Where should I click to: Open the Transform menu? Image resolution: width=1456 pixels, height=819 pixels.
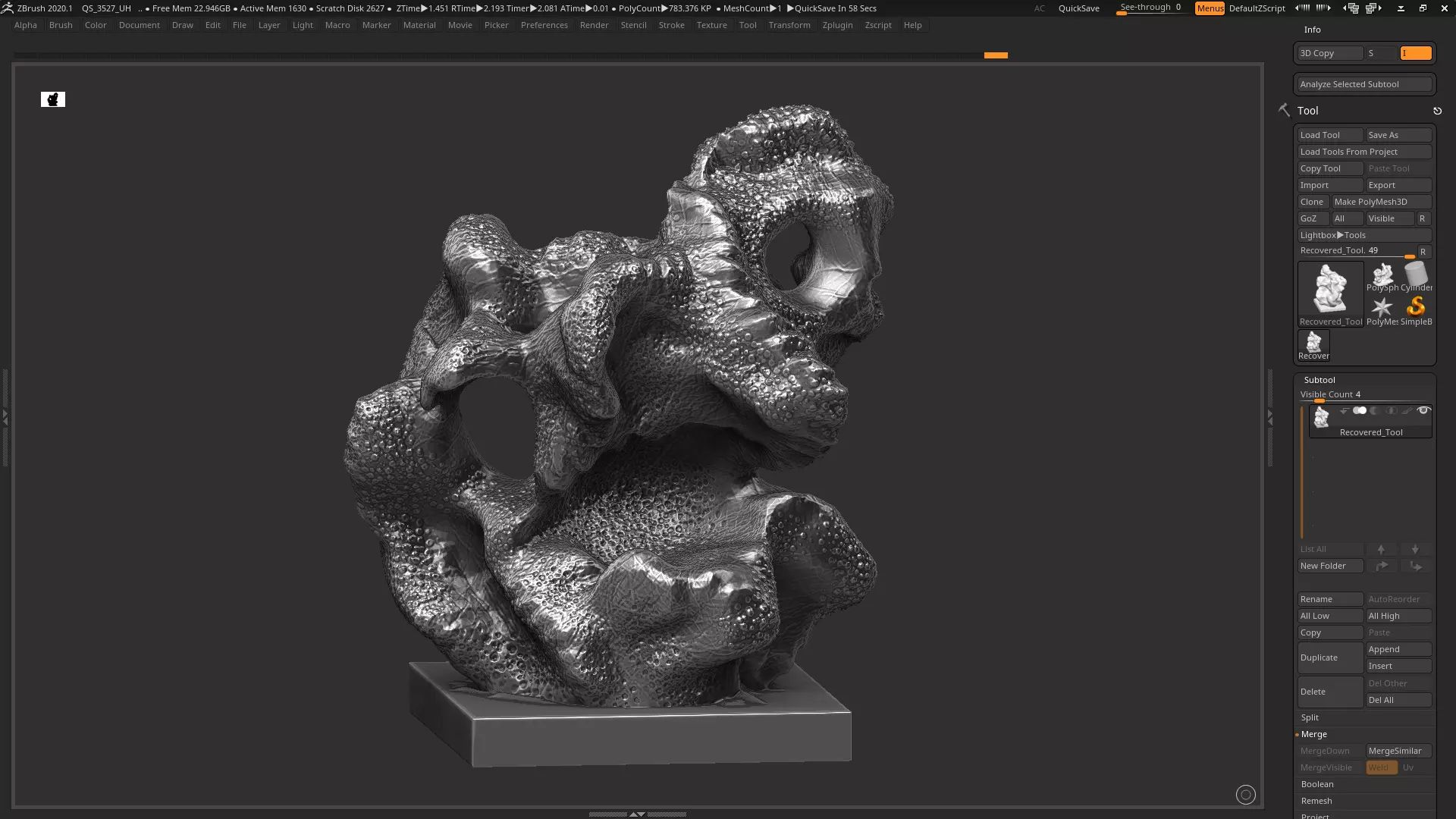[789, 25]
